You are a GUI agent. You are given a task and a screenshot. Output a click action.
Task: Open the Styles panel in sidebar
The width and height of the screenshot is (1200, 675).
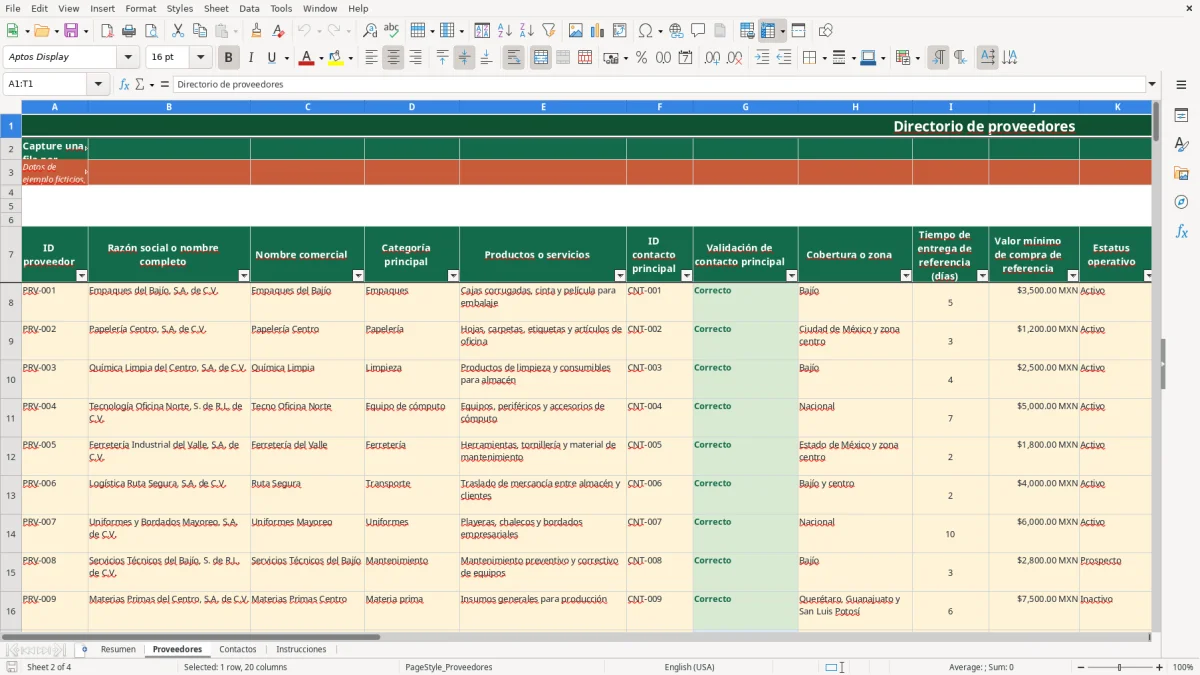pyautogui.click(x=1181, y=144)
